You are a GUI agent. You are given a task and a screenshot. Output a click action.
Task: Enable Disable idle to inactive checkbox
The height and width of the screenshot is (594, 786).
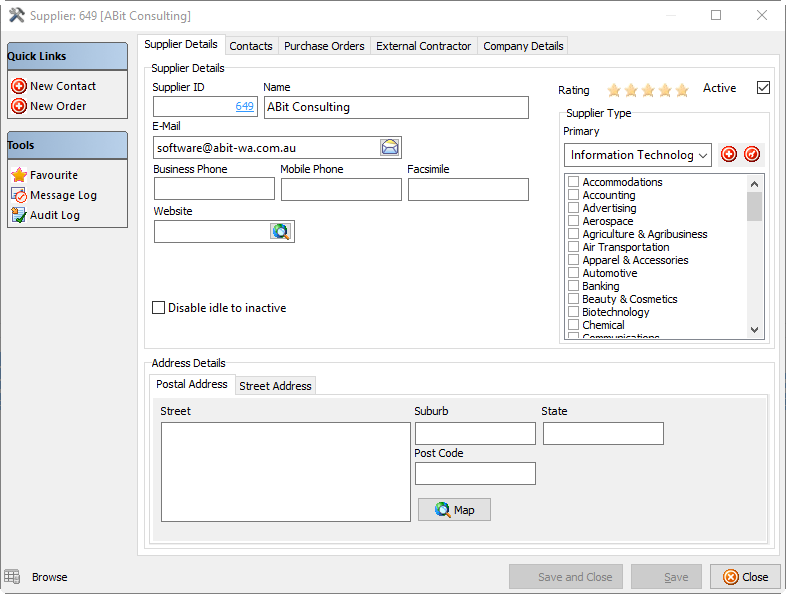(158, 308)
